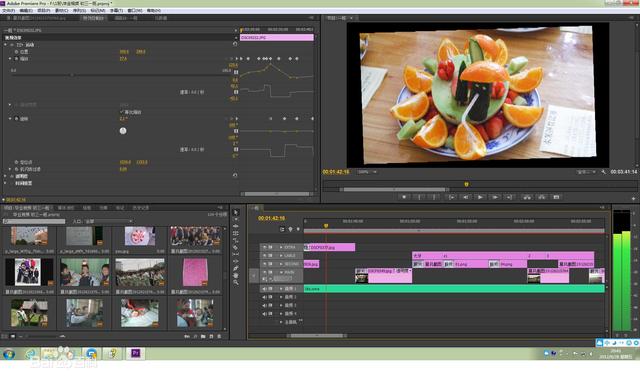Click the Extract button
The width and height of the screenshot is (640, 376).
point(542,197)
